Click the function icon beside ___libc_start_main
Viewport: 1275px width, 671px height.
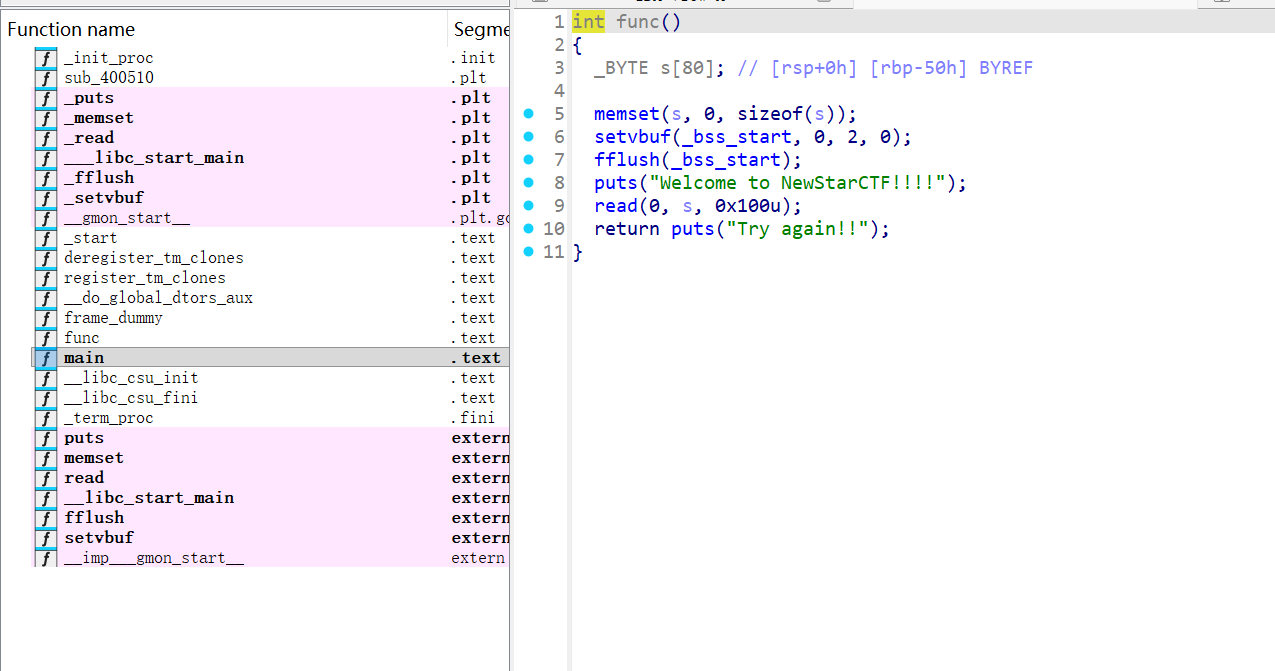point(46,158)
